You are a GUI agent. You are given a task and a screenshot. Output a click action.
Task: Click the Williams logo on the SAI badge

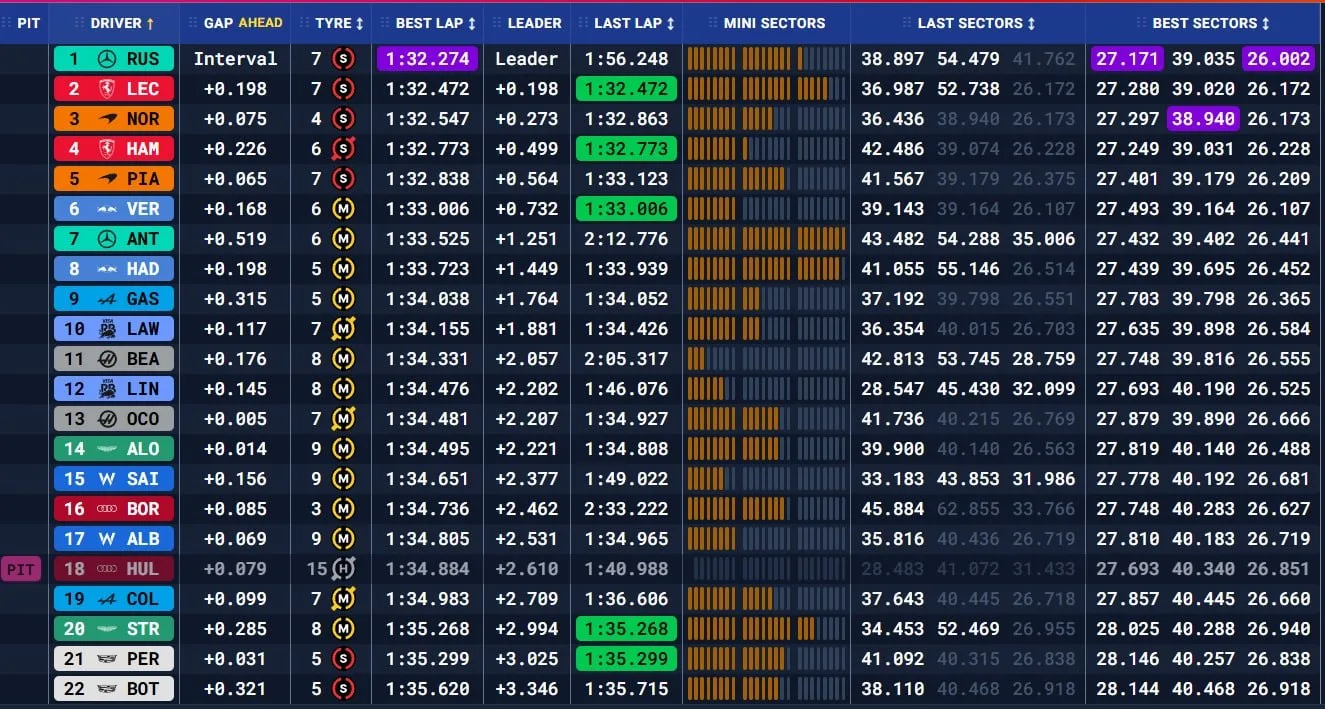107,479
